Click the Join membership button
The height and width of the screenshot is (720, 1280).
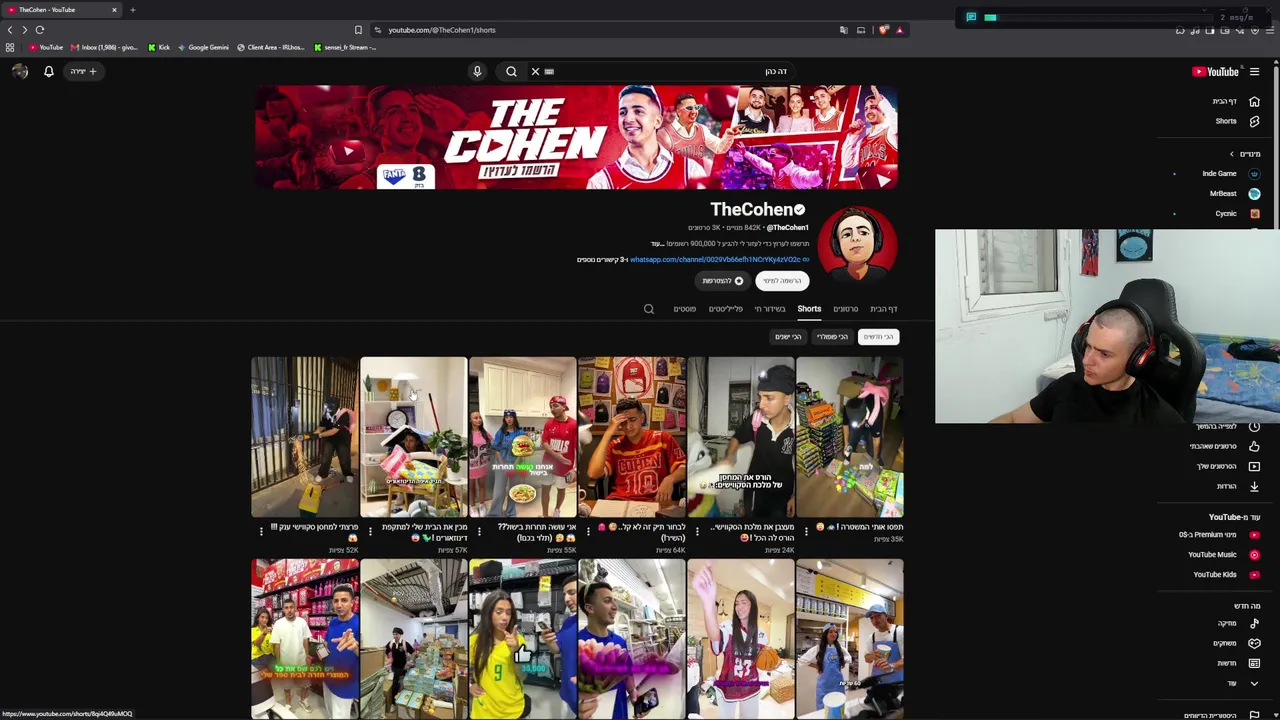coord(723,281)
